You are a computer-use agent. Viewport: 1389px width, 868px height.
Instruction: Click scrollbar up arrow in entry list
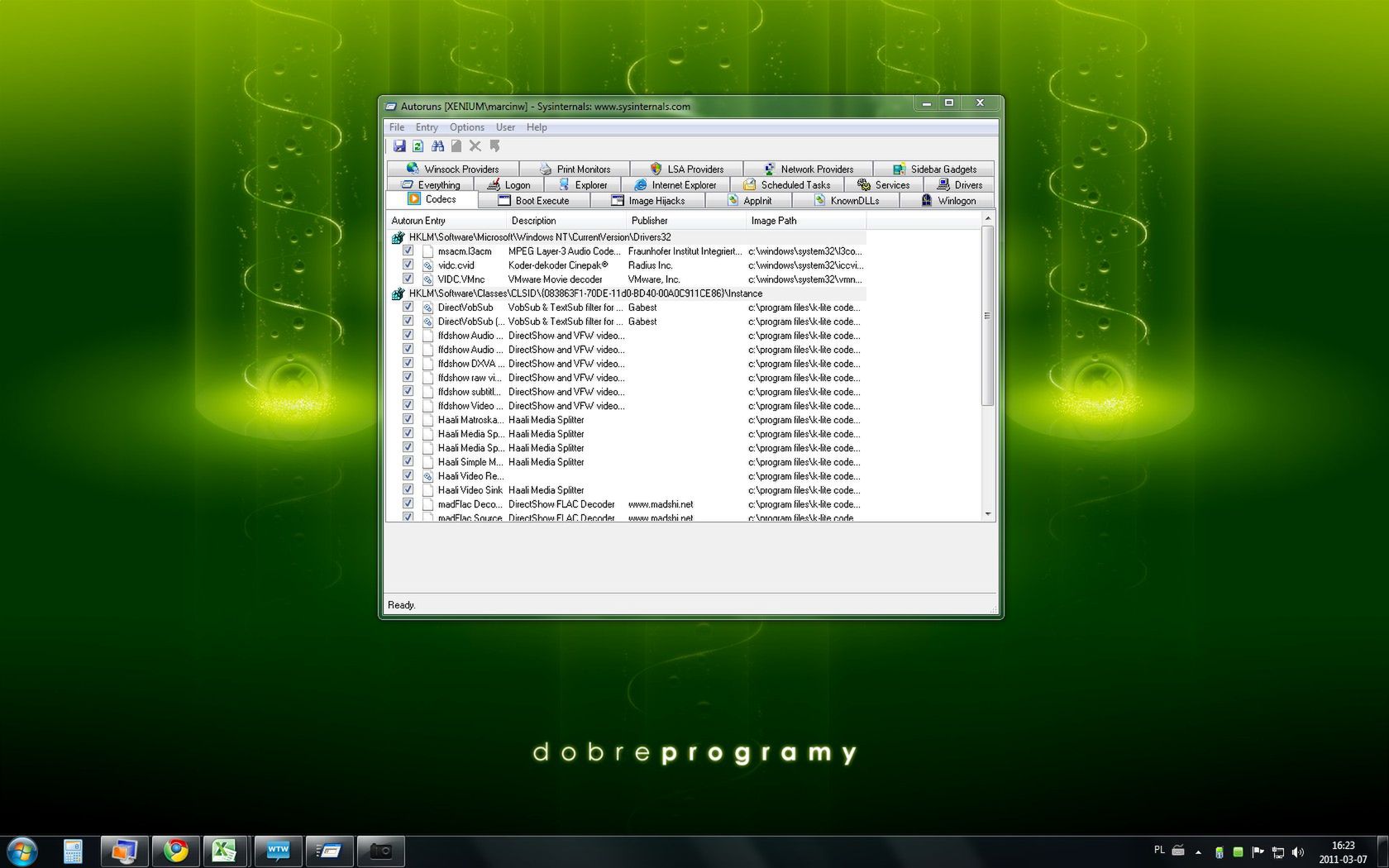click(987, 219)
